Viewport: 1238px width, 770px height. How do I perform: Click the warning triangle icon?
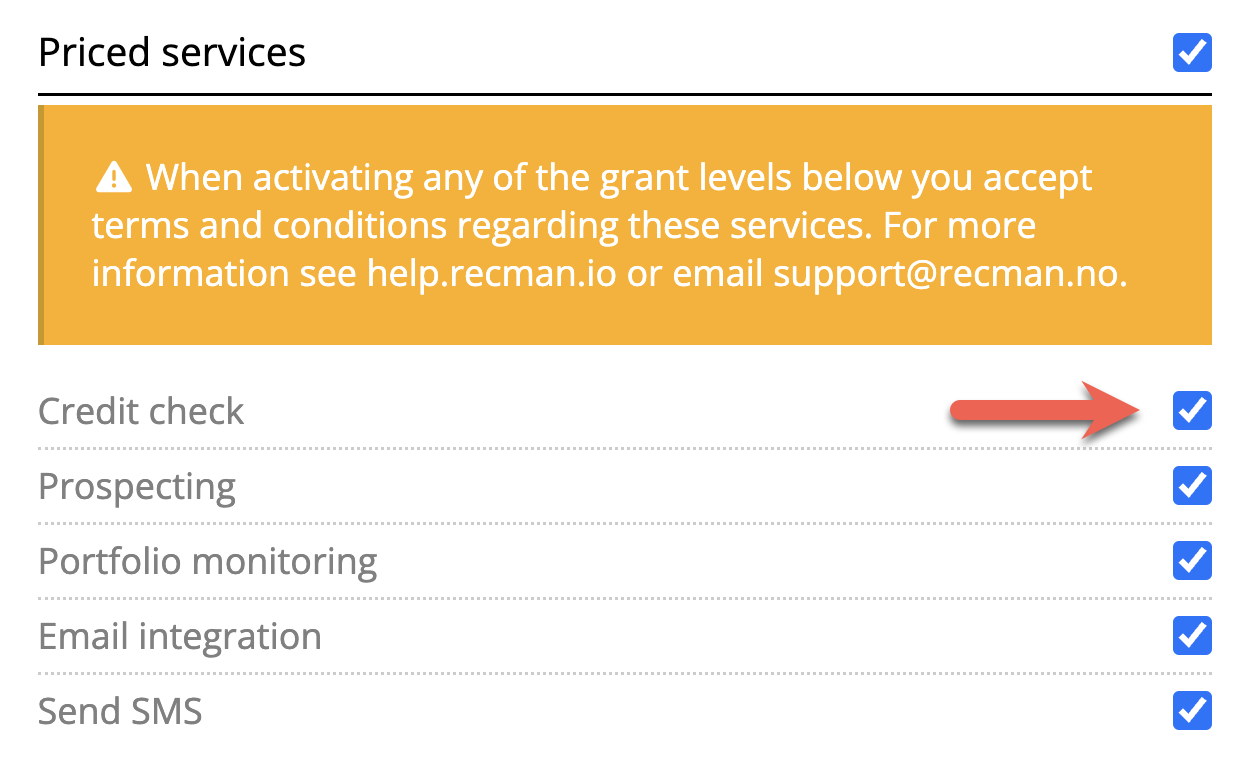coord(114,179)
